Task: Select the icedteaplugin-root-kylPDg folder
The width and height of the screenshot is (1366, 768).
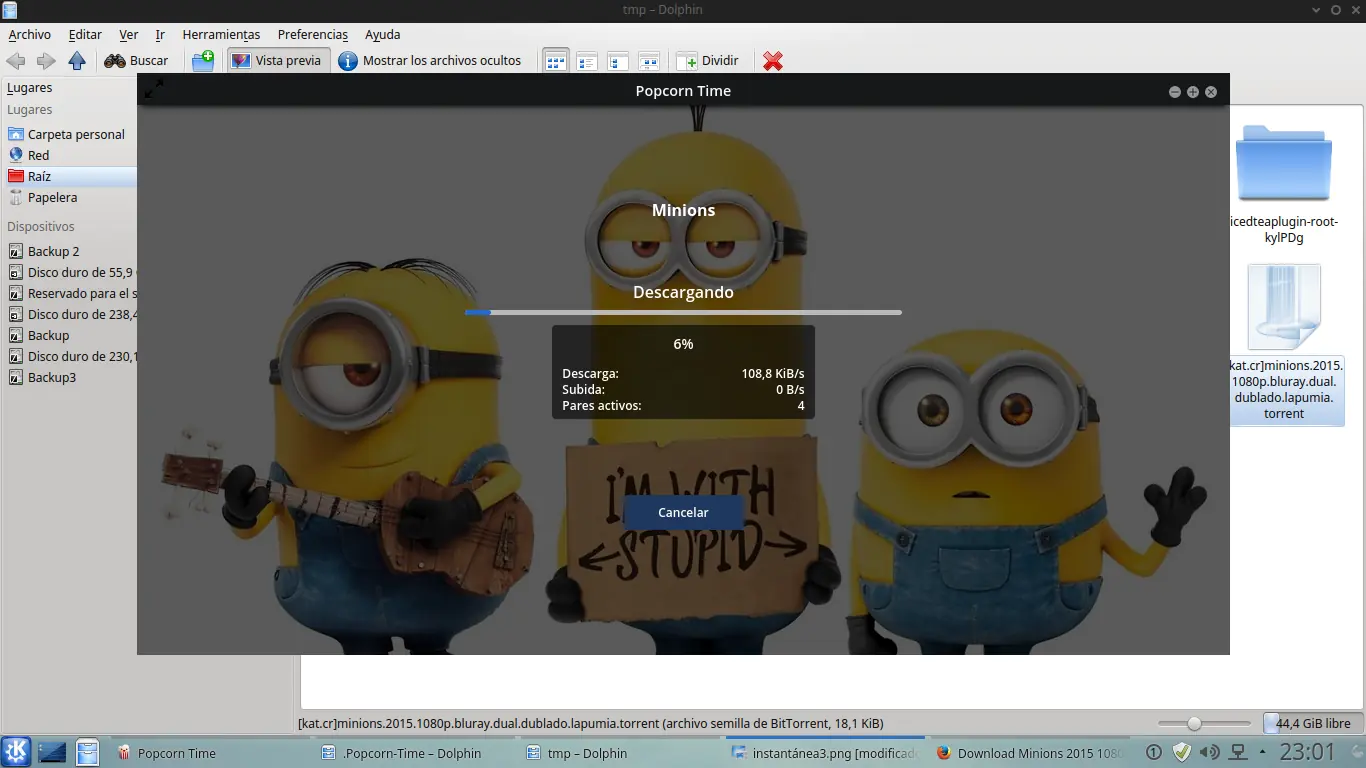Action: click(1284, 183)
